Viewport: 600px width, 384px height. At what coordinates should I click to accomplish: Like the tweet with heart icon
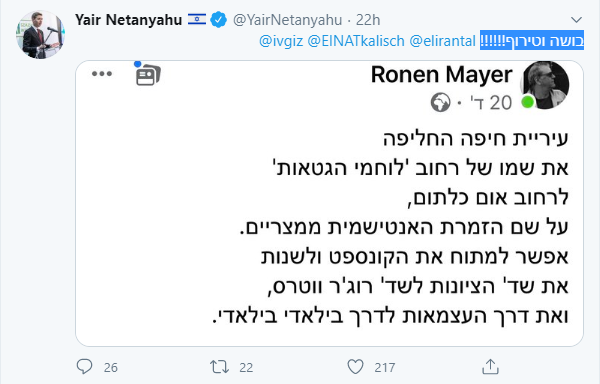[x=355, y=367]
